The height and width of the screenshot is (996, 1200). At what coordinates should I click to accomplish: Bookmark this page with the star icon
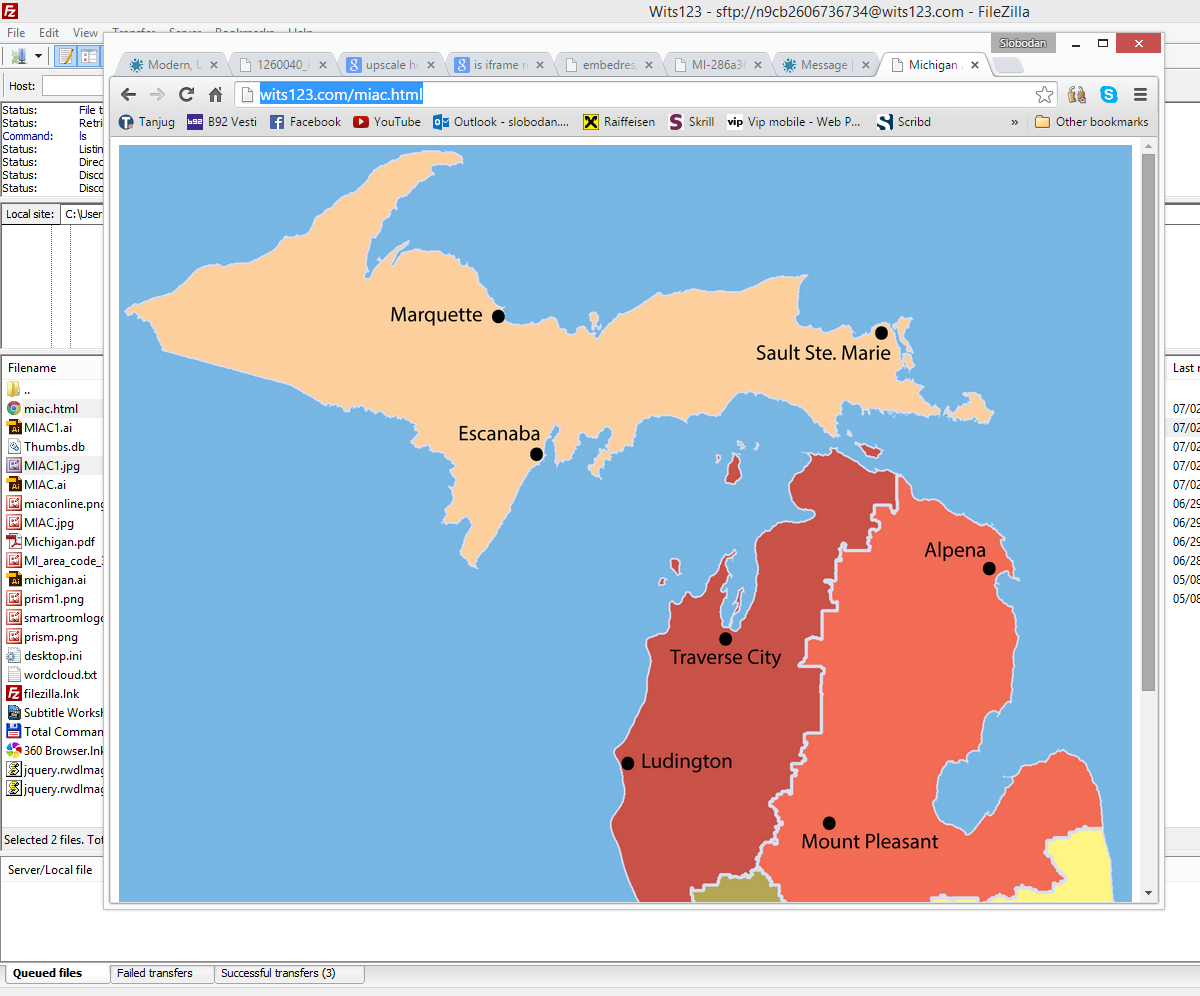click(x=1044, y=95)
